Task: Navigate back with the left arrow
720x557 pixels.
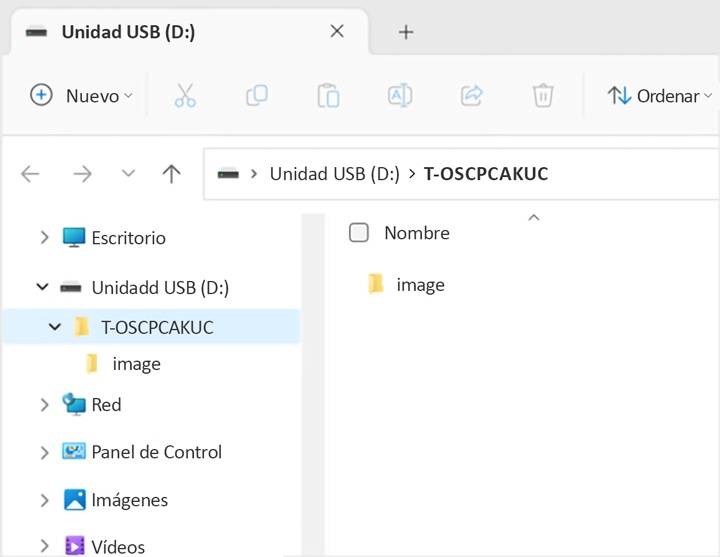Action: click(30, 174)
